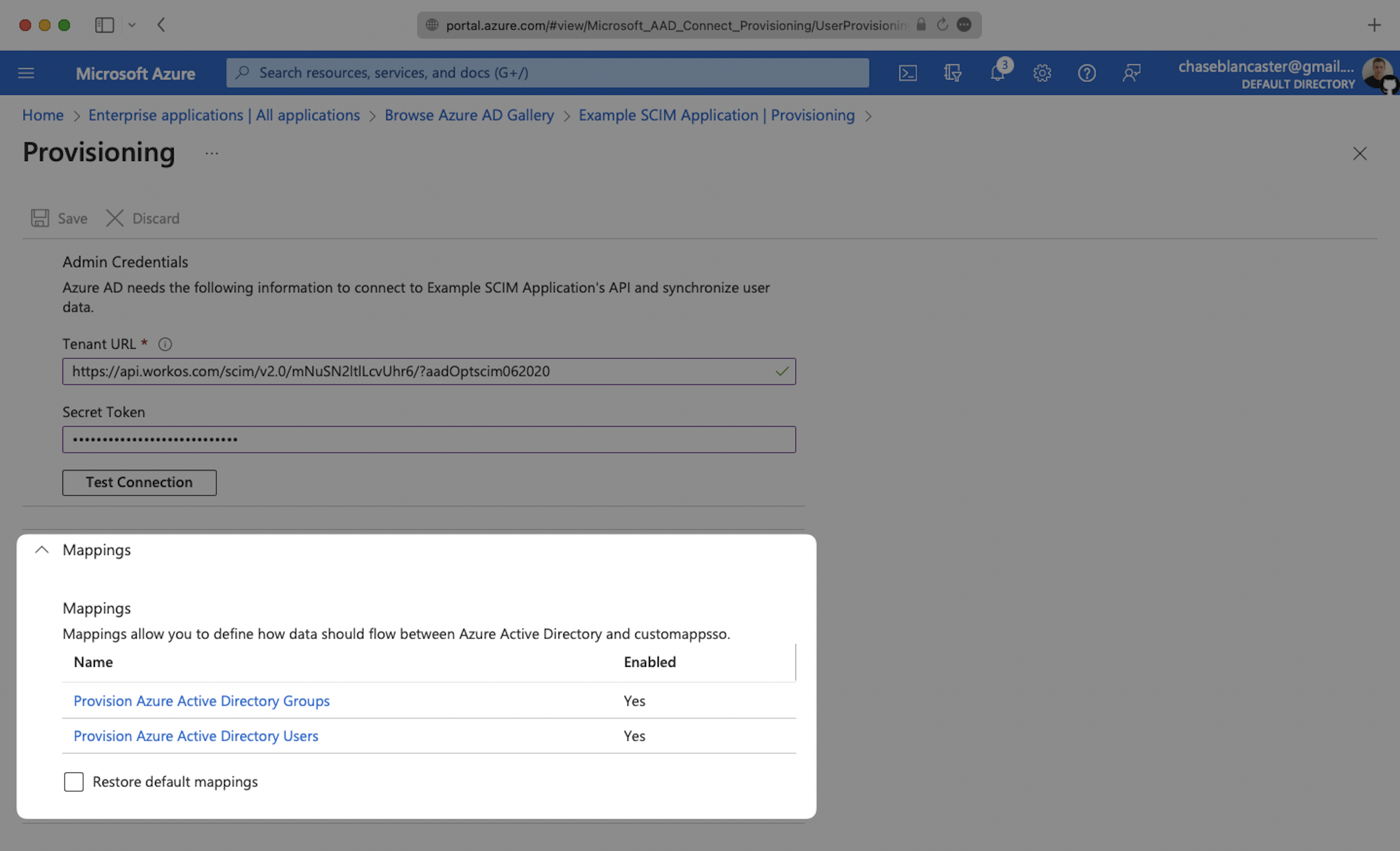The width and height of the screenshot is (1400, 851).
Task: Click the Test Connection button
Action: click(139, 483)
